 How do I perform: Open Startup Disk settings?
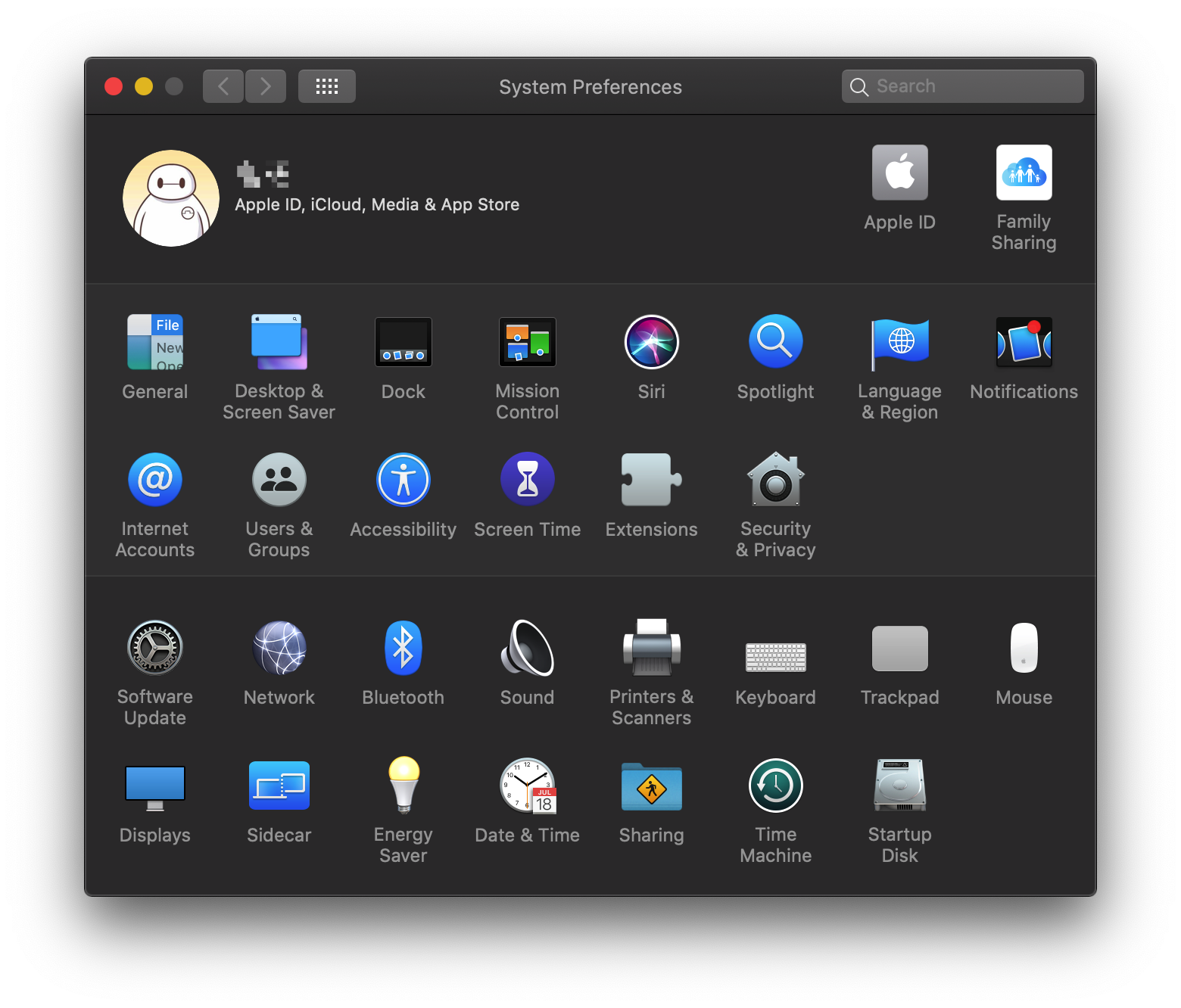[900, 786]
